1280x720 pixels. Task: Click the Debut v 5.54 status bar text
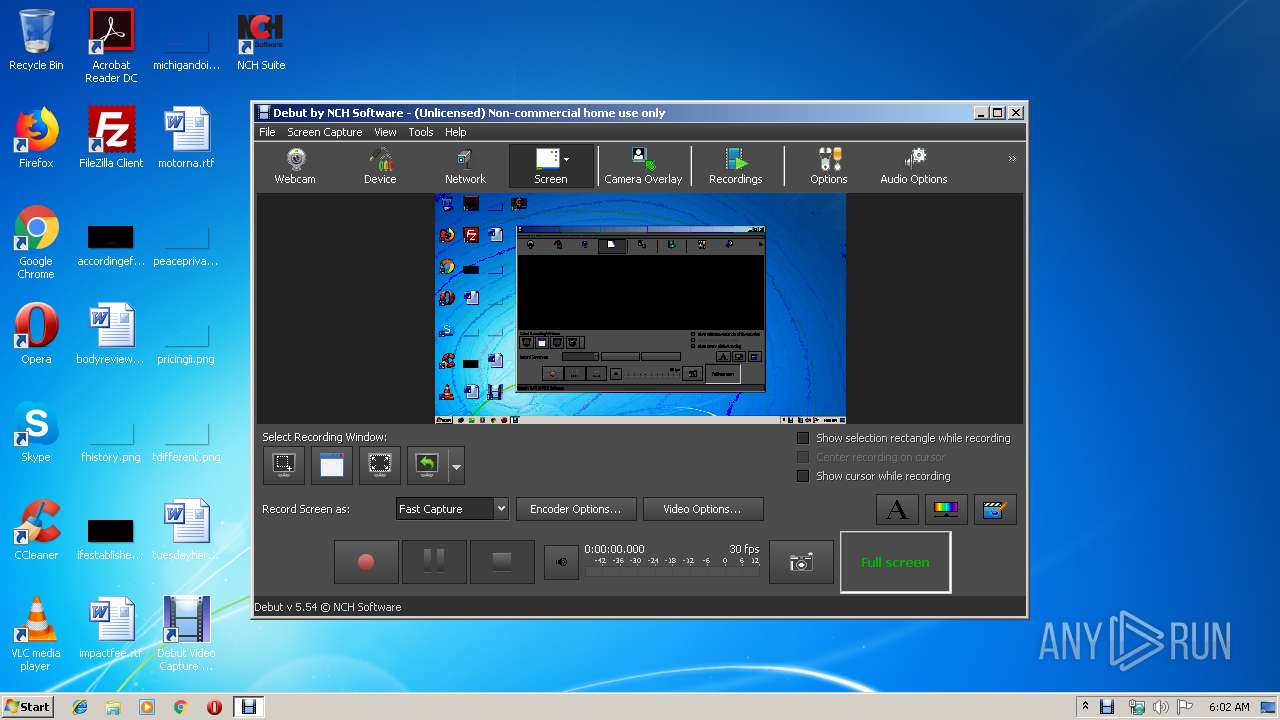coord(328,607)
